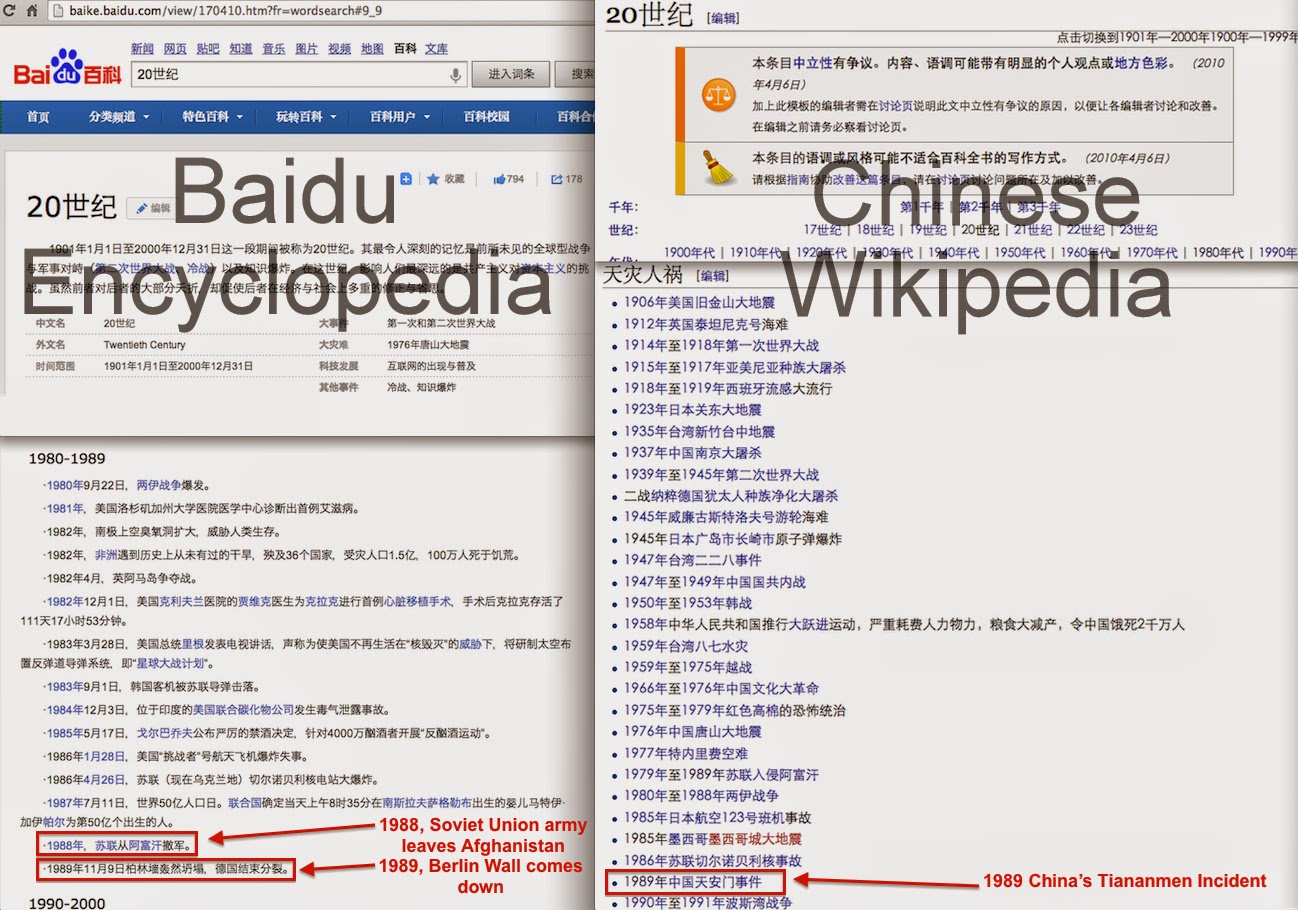Expand the 分类频道 dropdown menu
This screenshot has width=1298, height=910.
(117, 117)
